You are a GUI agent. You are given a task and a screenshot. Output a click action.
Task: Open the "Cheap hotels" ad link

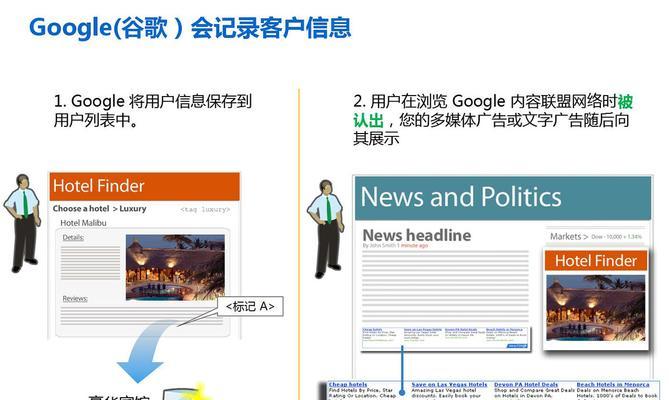[348, 384]
